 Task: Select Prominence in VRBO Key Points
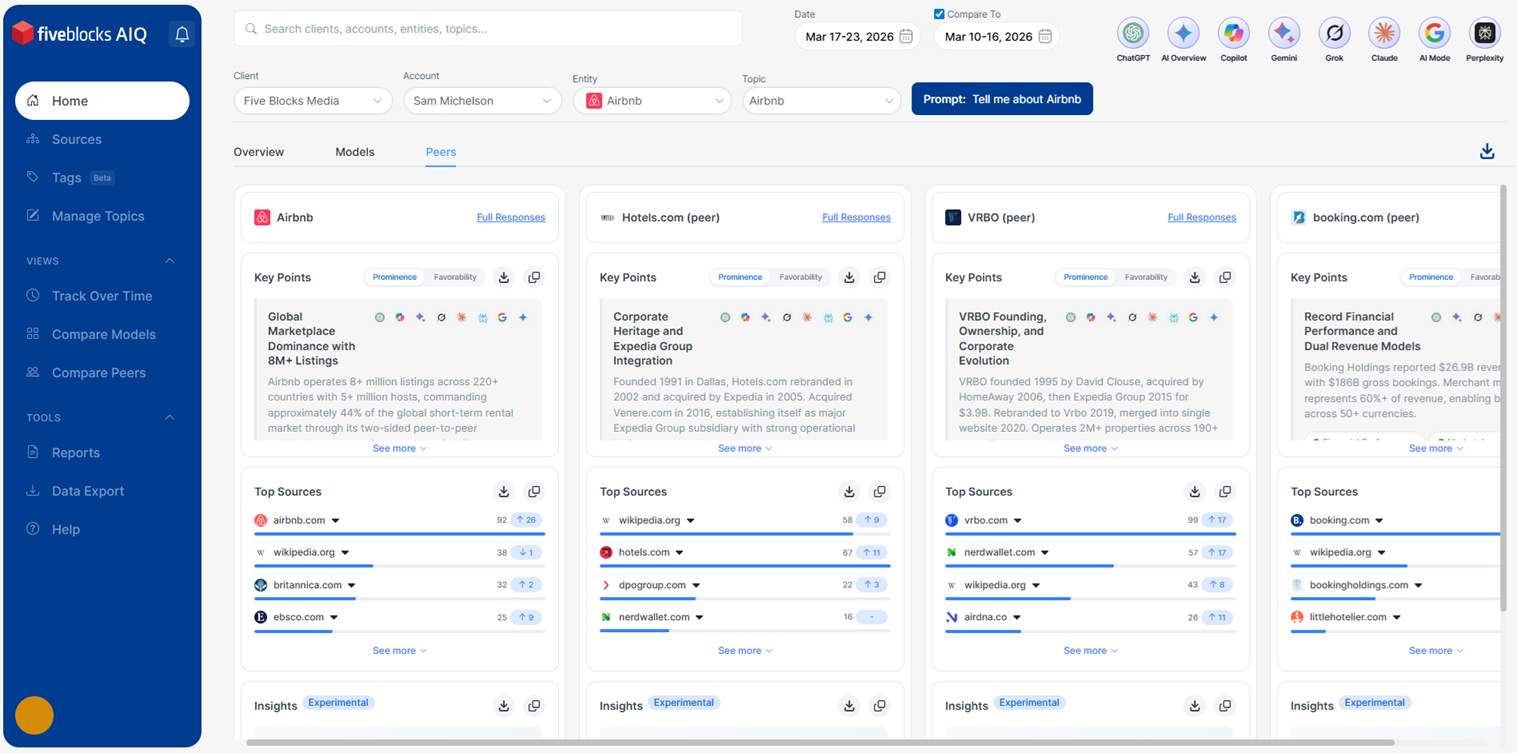click(1086, 277)
